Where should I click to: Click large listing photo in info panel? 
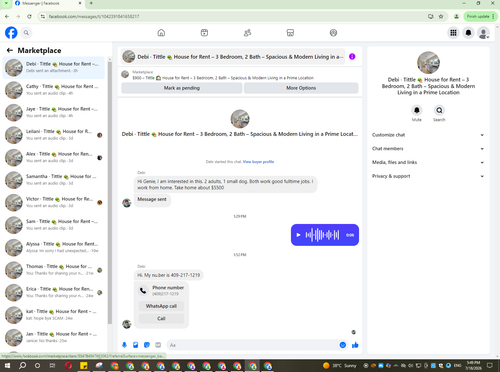(x=428, y=63)
